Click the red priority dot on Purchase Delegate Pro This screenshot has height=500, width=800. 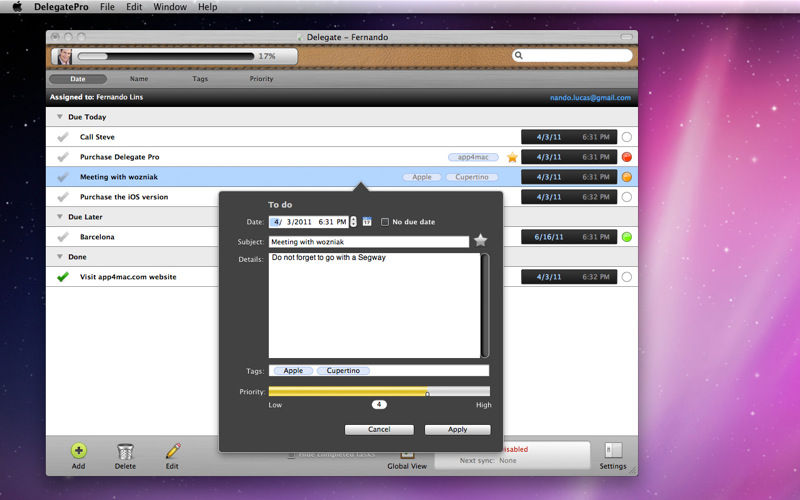(x=627, y=157)
